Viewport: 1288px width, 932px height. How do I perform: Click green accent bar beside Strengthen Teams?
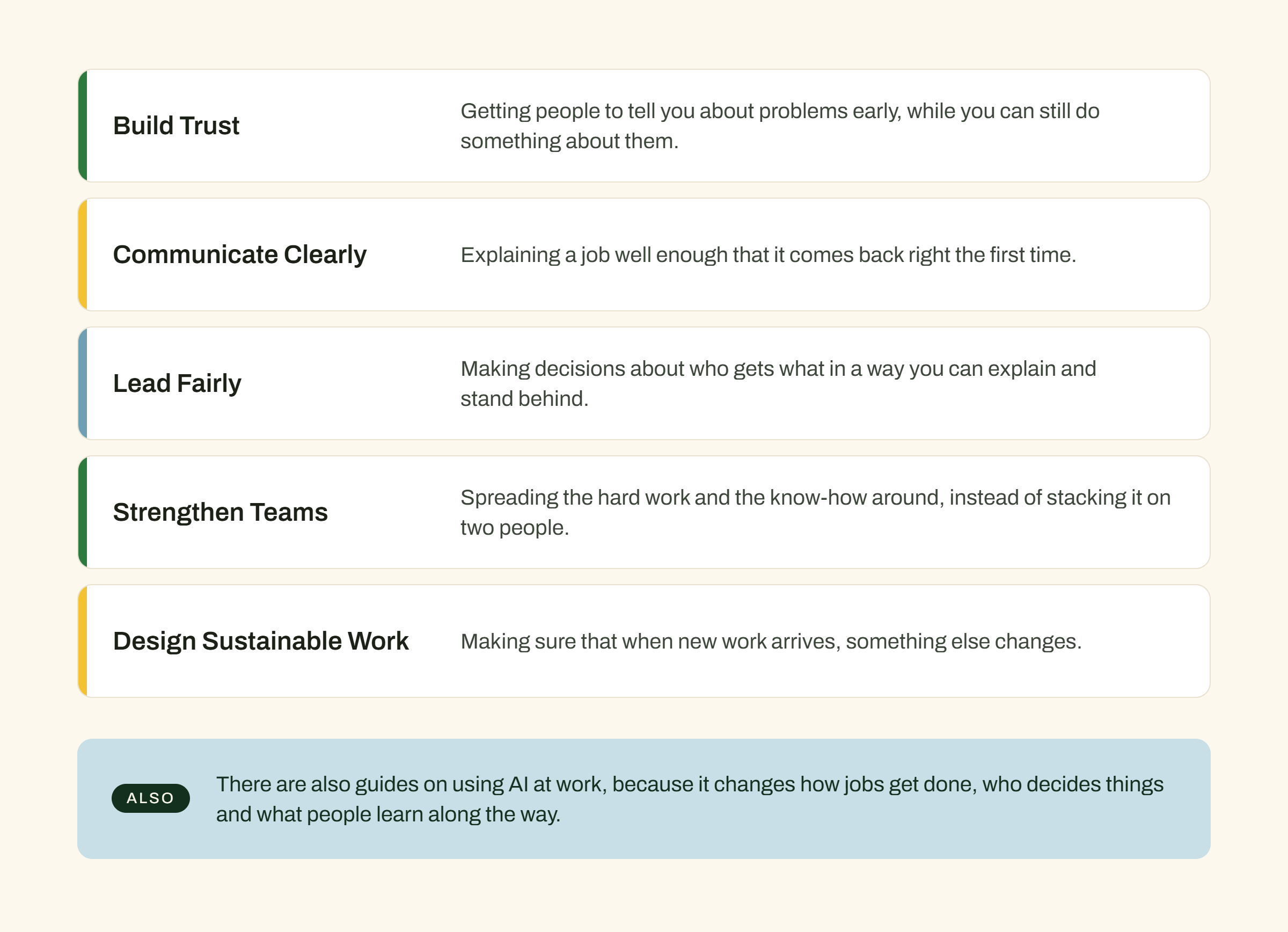(x=83, y=512)
